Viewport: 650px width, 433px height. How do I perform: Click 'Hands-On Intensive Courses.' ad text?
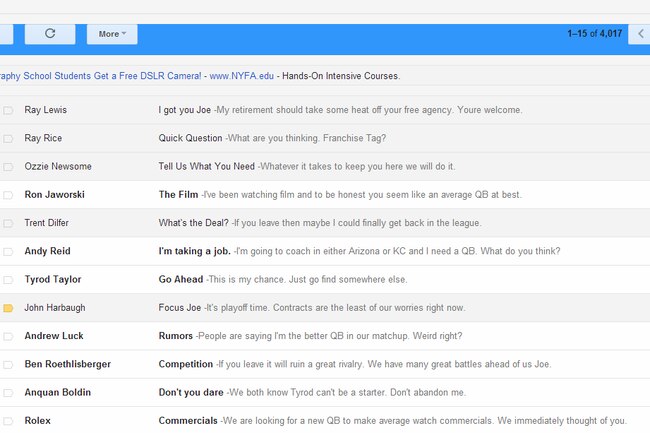coord(341,76)
